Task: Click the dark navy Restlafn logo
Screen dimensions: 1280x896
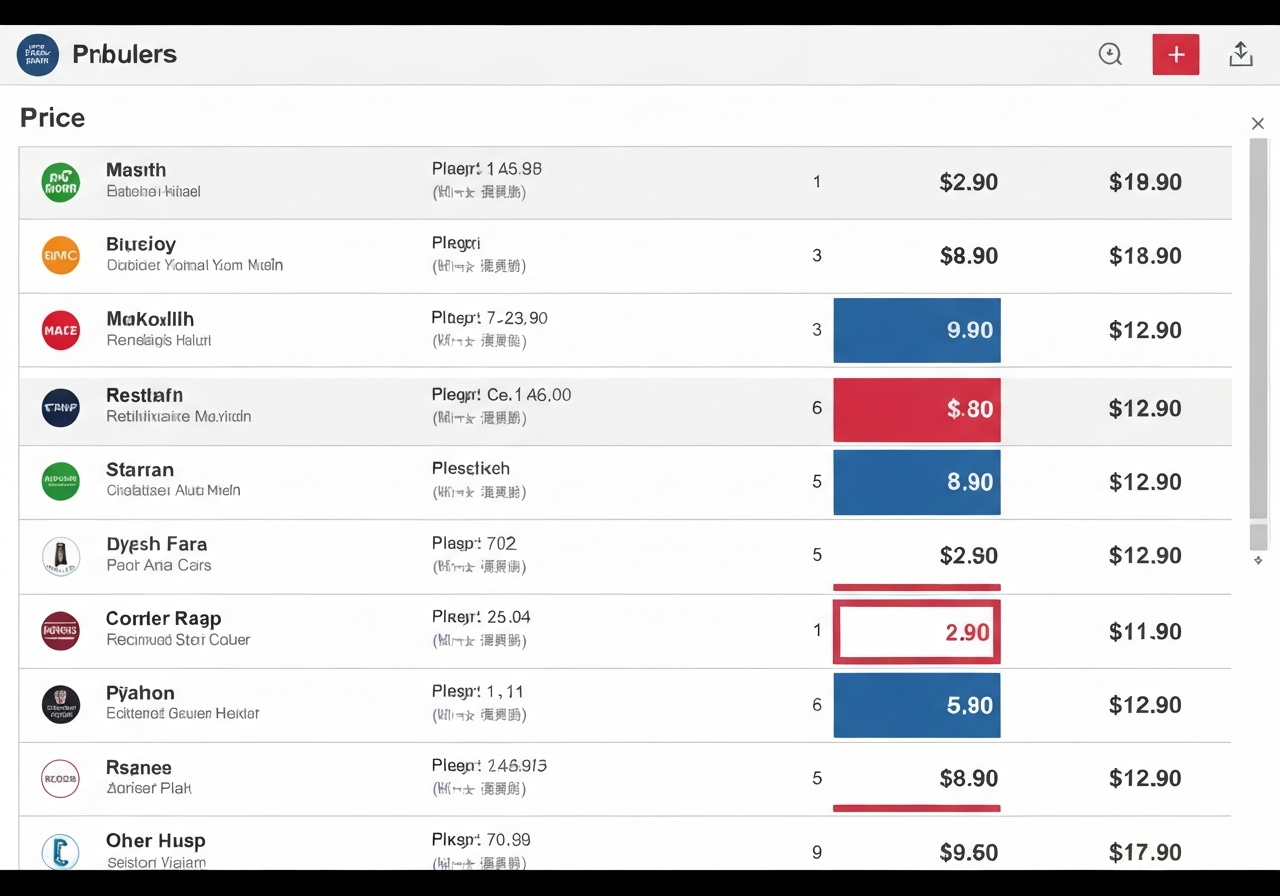Action: pyautogui.click(x=61, y=407)
